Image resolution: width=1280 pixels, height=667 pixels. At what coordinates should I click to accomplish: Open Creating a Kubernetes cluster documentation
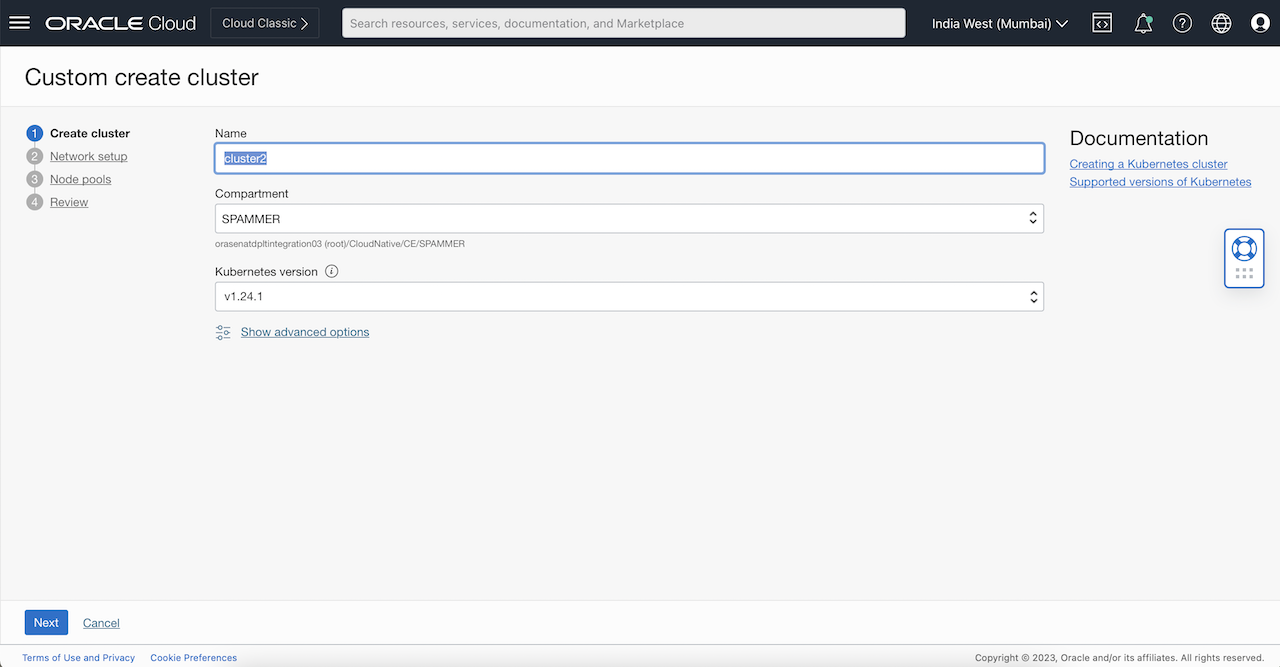click(1148, 164)
